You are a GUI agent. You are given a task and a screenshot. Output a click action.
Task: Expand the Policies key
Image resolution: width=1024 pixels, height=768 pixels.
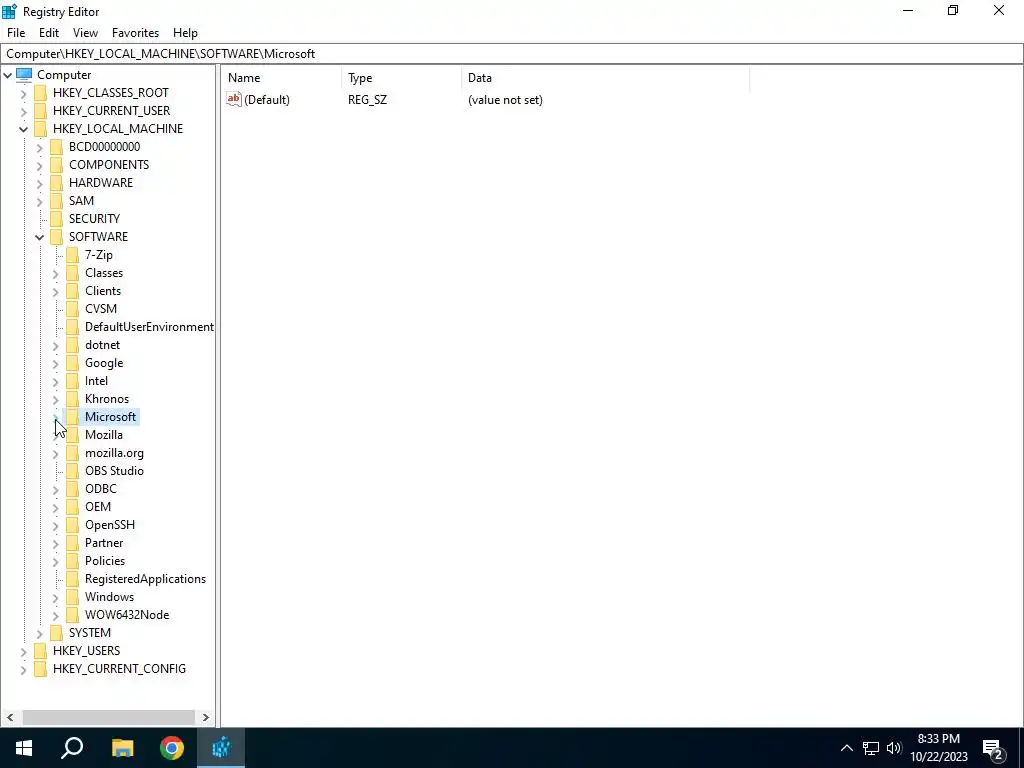[x=56, y=562]
